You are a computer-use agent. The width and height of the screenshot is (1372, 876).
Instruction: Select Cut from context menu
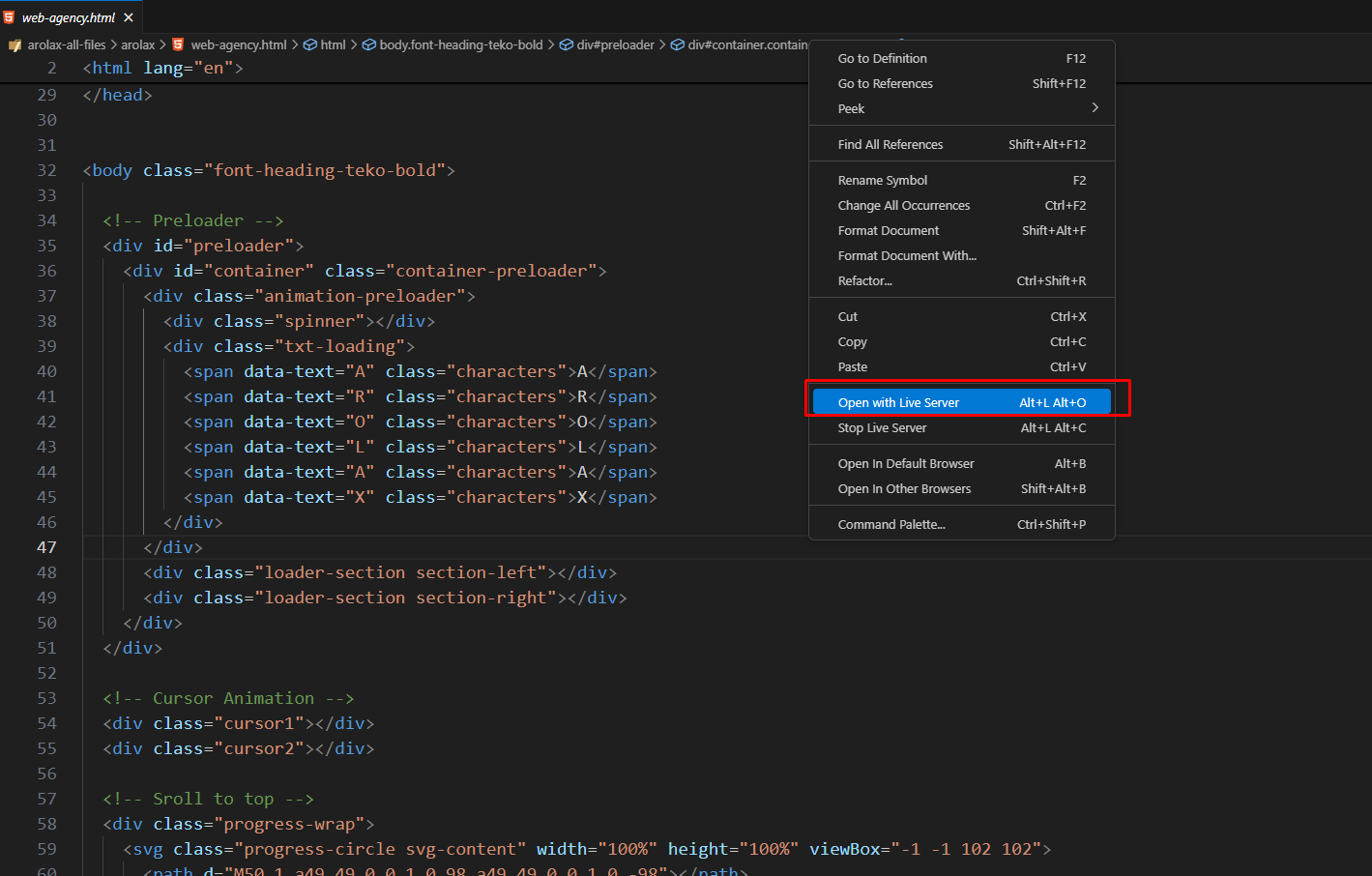click(961, 316)
